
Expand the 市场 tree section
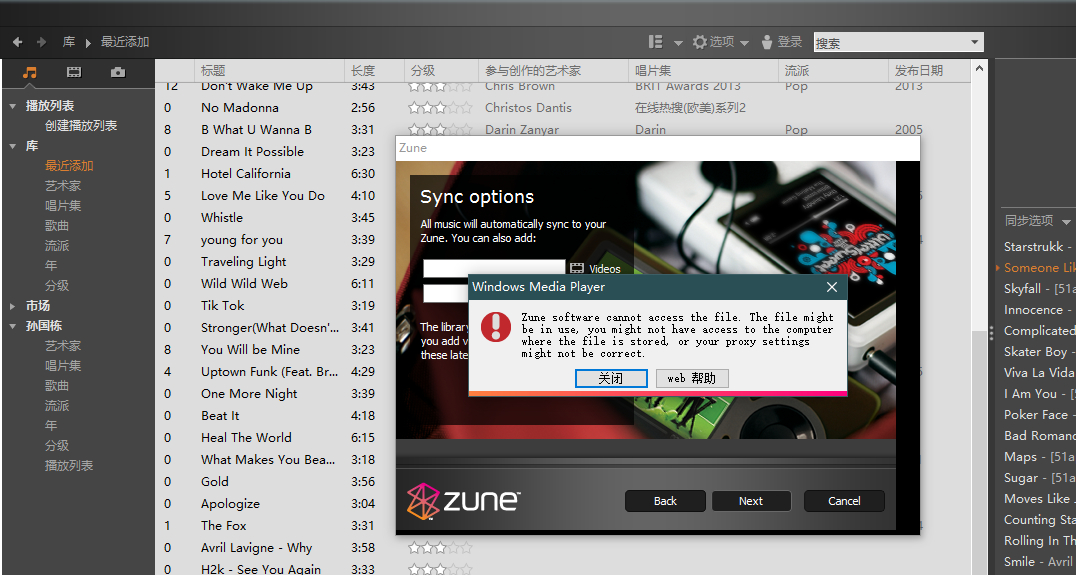tap(12, 306)
